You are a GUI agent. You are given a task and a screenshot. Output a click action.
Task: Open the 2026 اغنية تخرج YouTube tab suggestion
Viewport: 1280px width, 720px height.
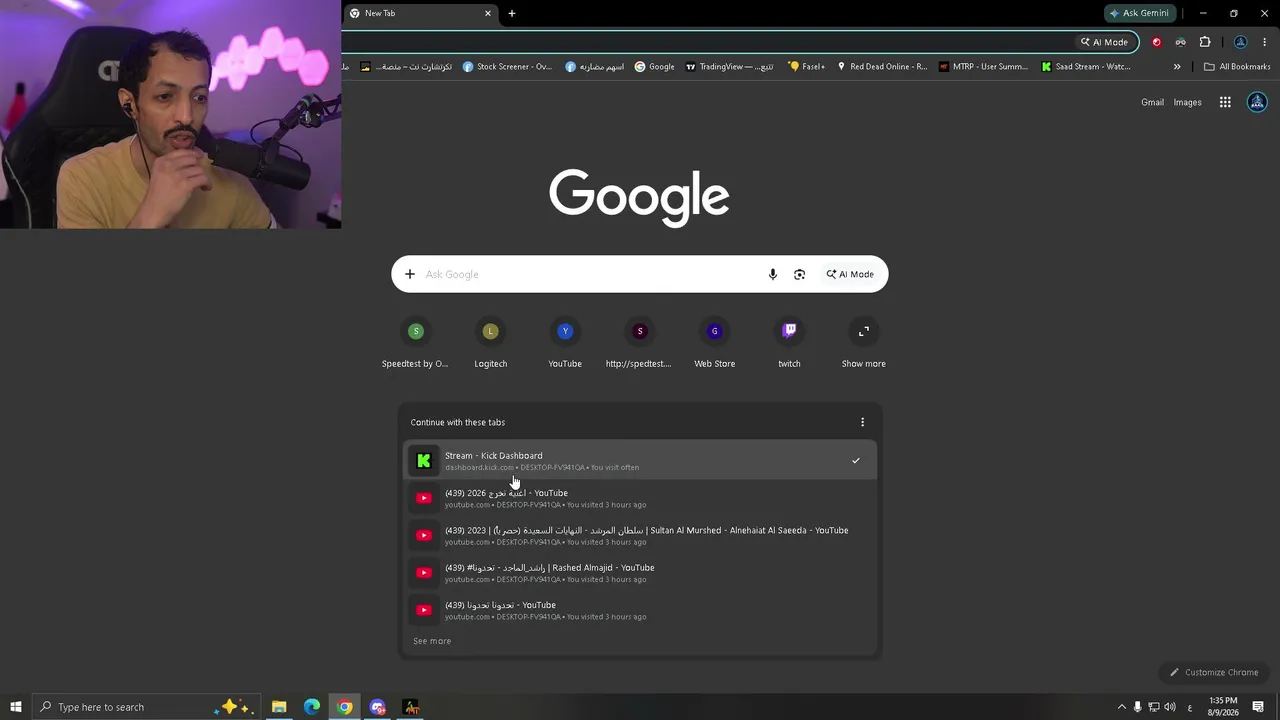click(640, 498)
